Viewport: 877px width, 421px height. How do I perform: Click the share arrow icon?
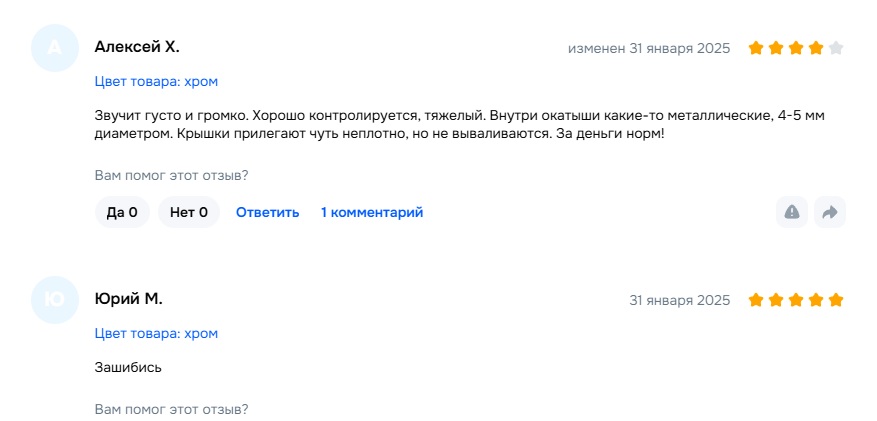830,212
